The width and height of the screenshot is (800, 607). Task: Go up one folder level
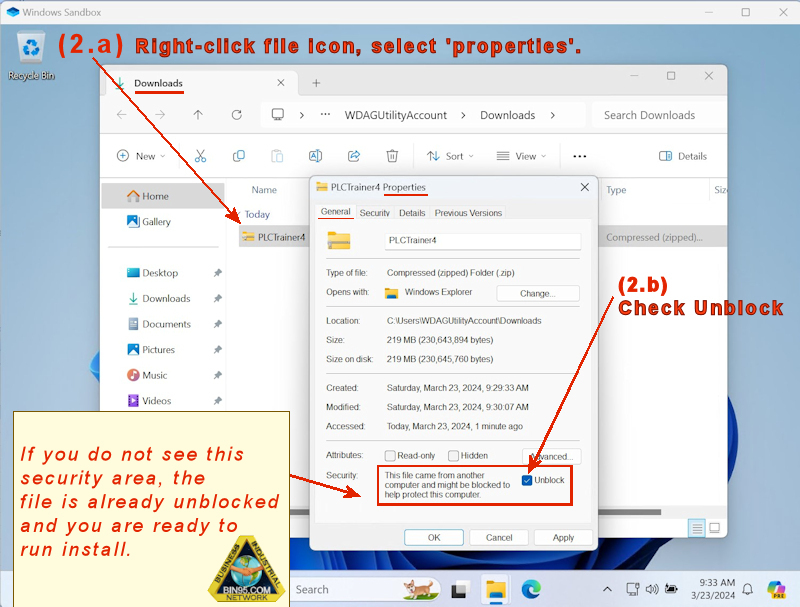pyautogui.click(x=198, y=115)
